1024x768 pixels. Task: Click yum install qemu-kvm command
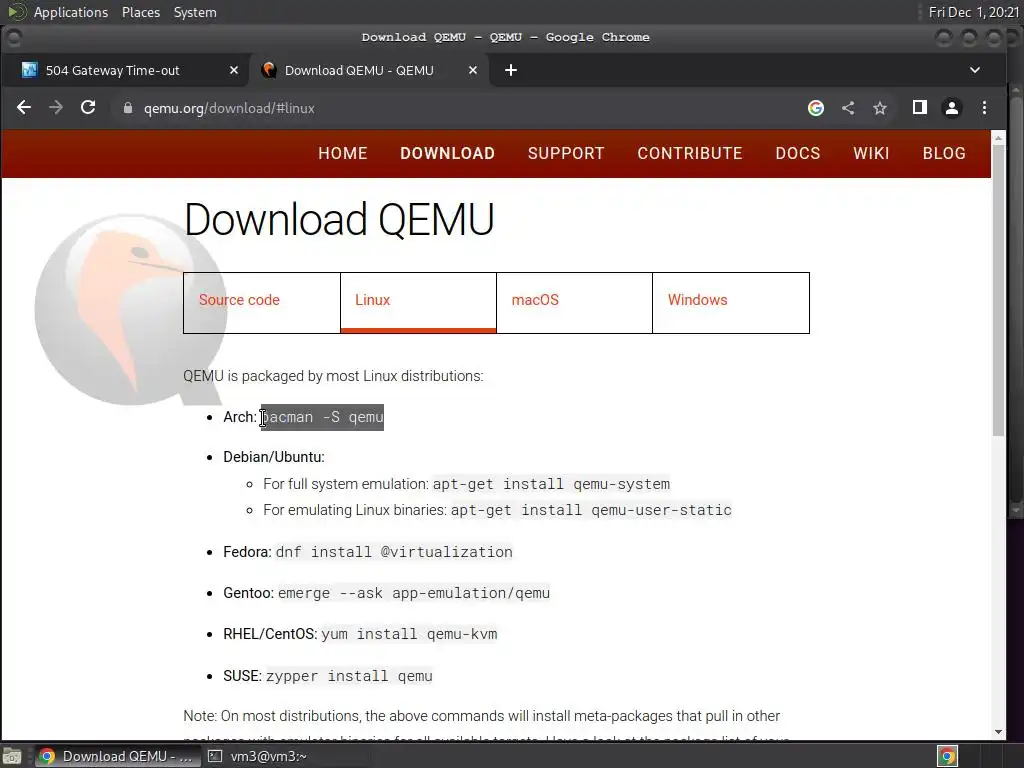(x=409, y=634)
